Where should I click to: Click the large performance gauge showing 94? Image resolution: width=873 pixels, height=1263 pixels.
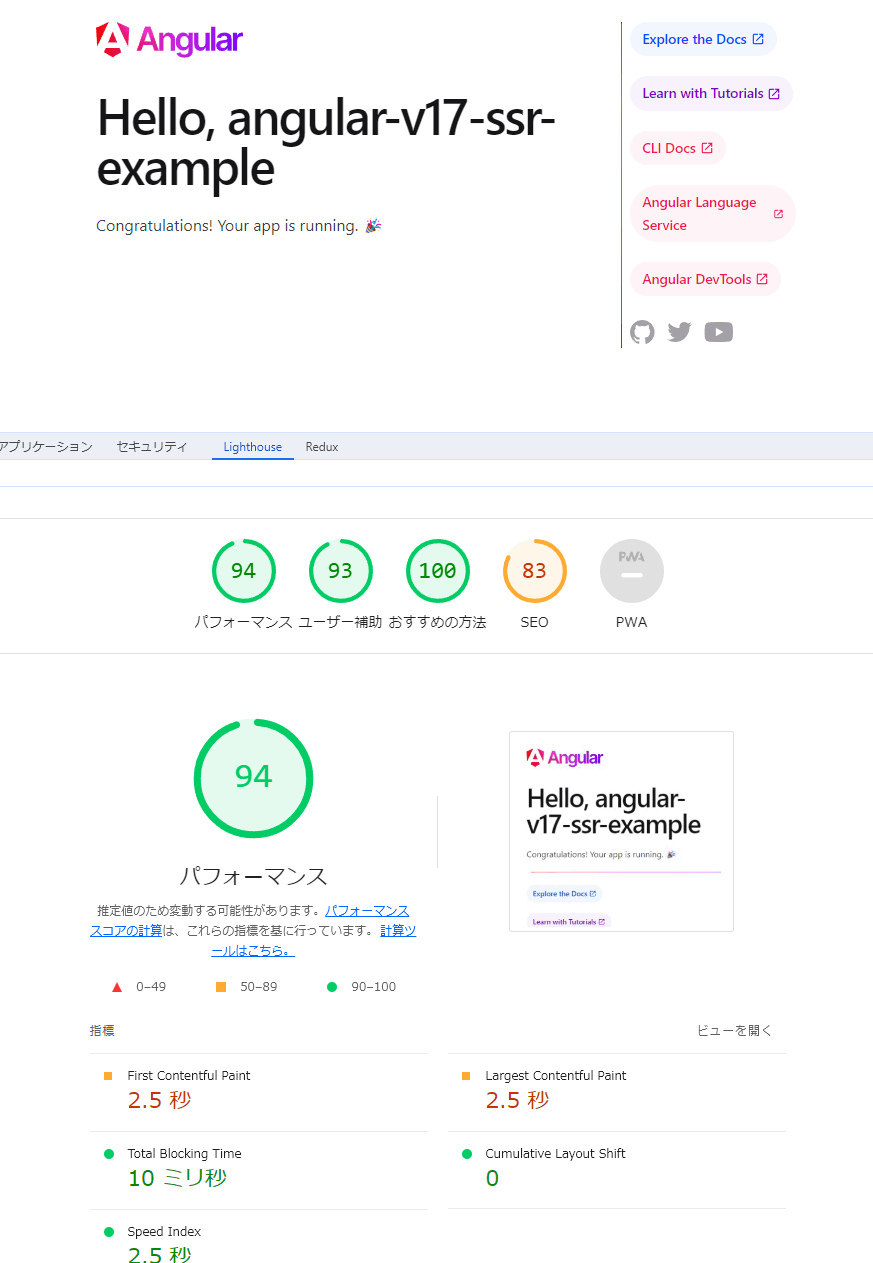(x=253, y=778)
